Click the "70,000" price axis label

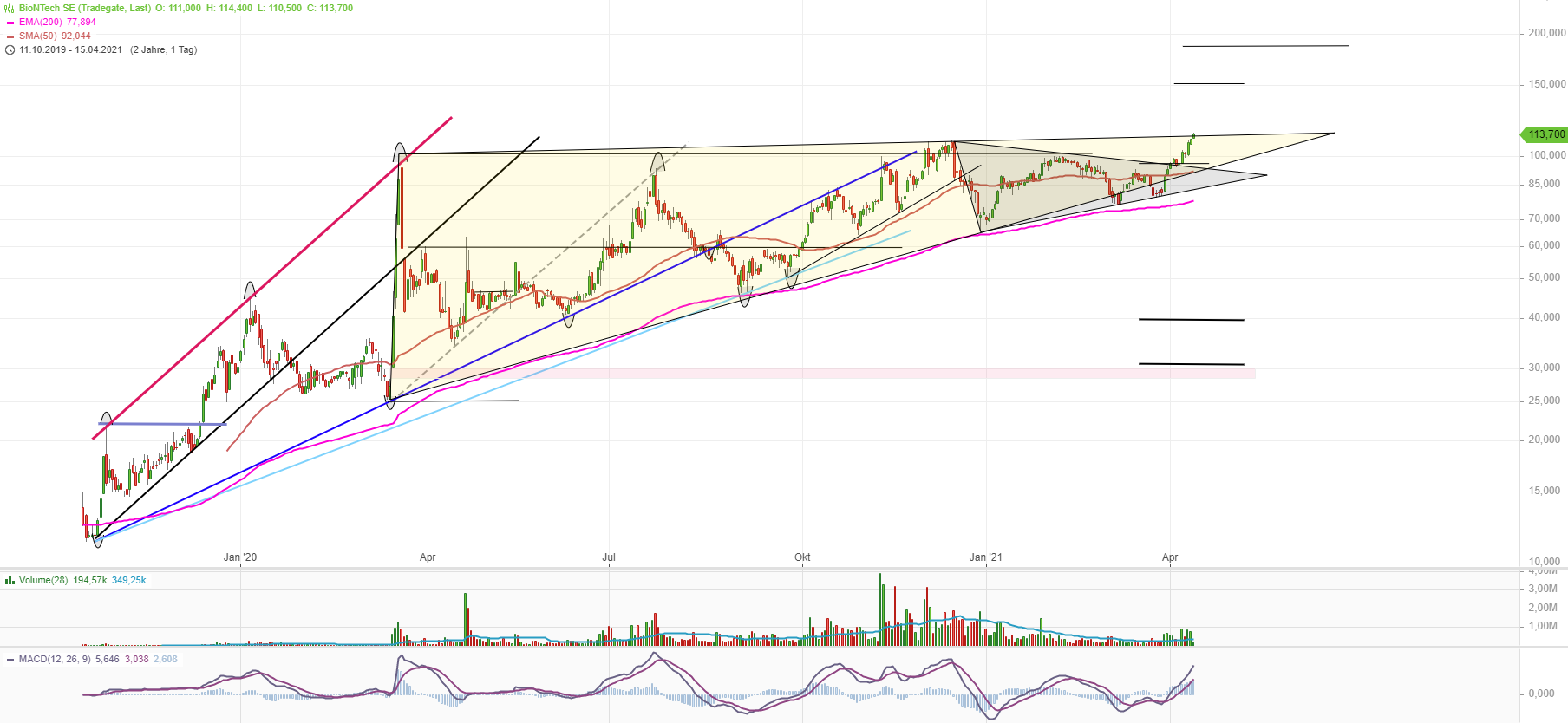click(x=1545, y=218)
